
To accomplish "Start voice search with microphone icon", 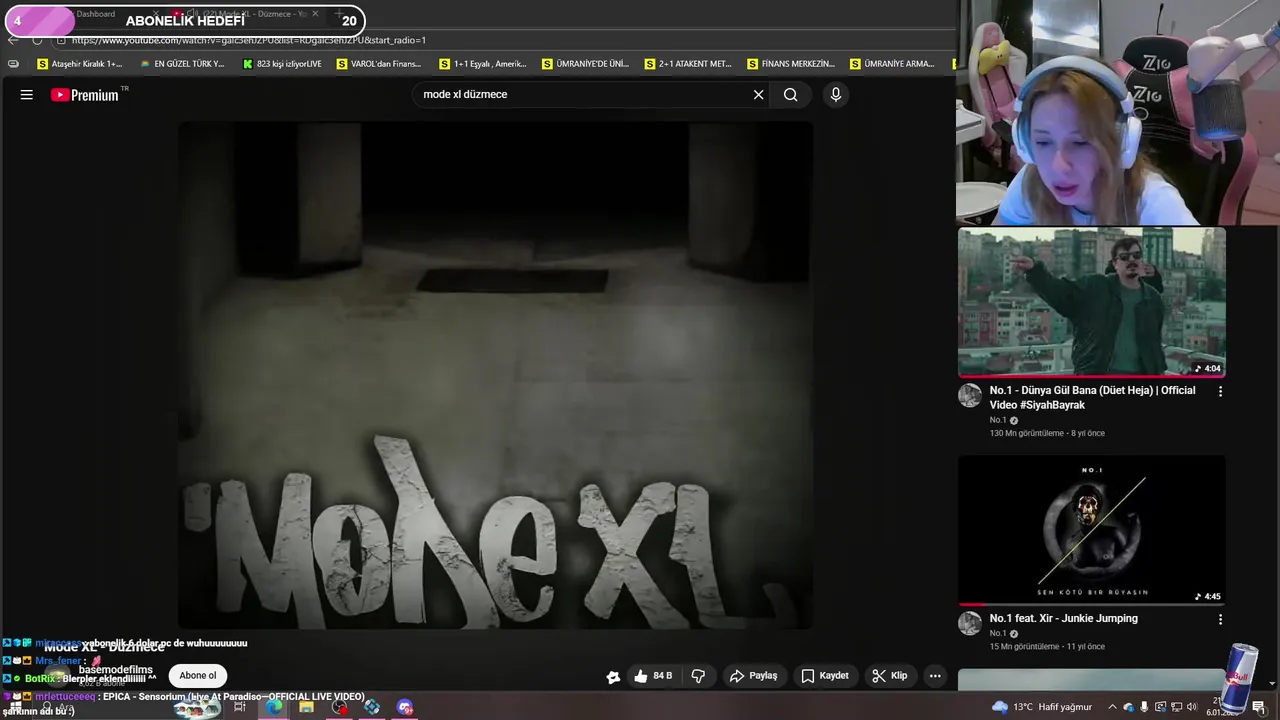I will 836,95.
